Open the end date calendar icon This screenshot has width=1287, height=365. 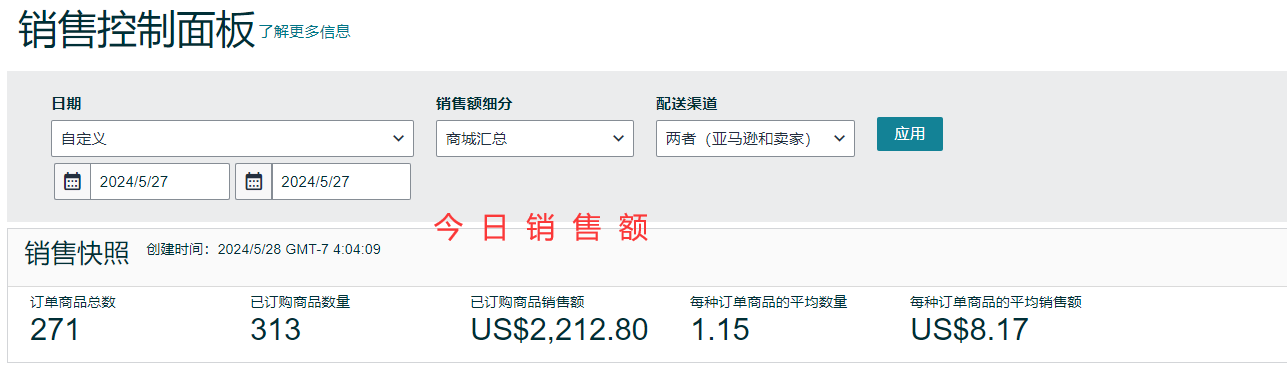(x=254, y=181)
